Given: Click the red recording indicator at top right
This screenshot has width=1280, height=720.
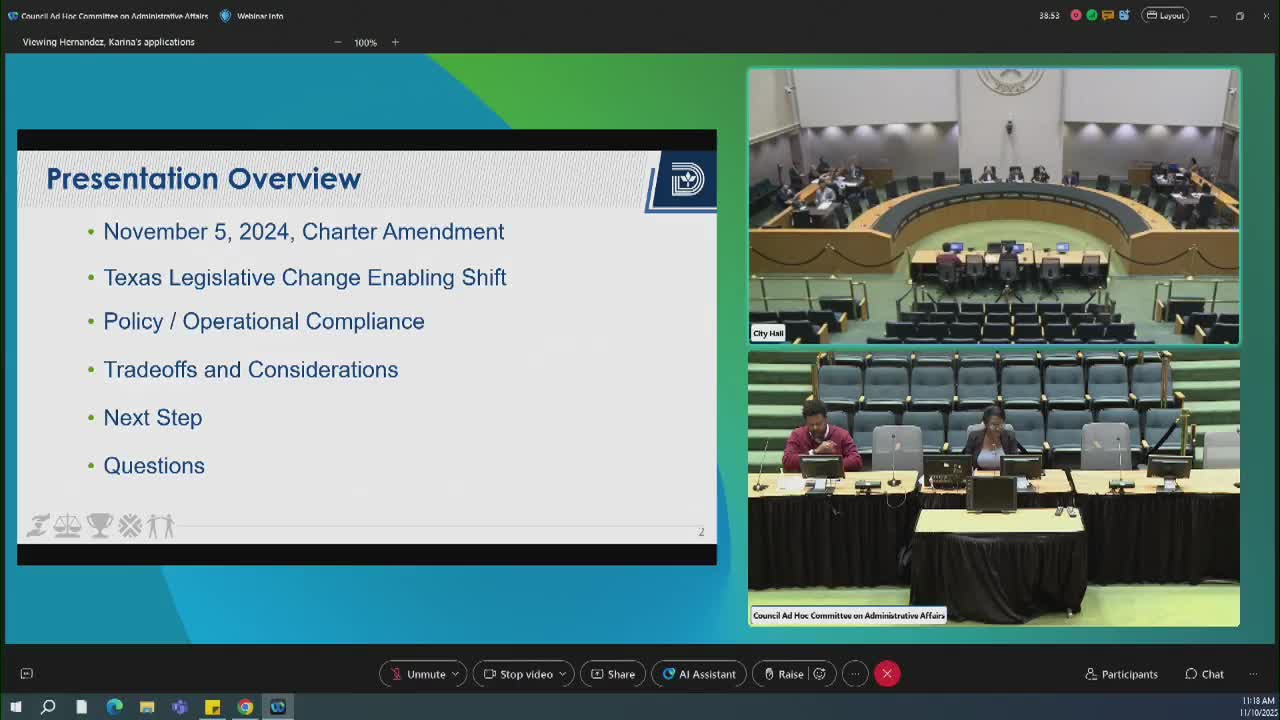Looking at the screenshot, I should coord(1076,15).
